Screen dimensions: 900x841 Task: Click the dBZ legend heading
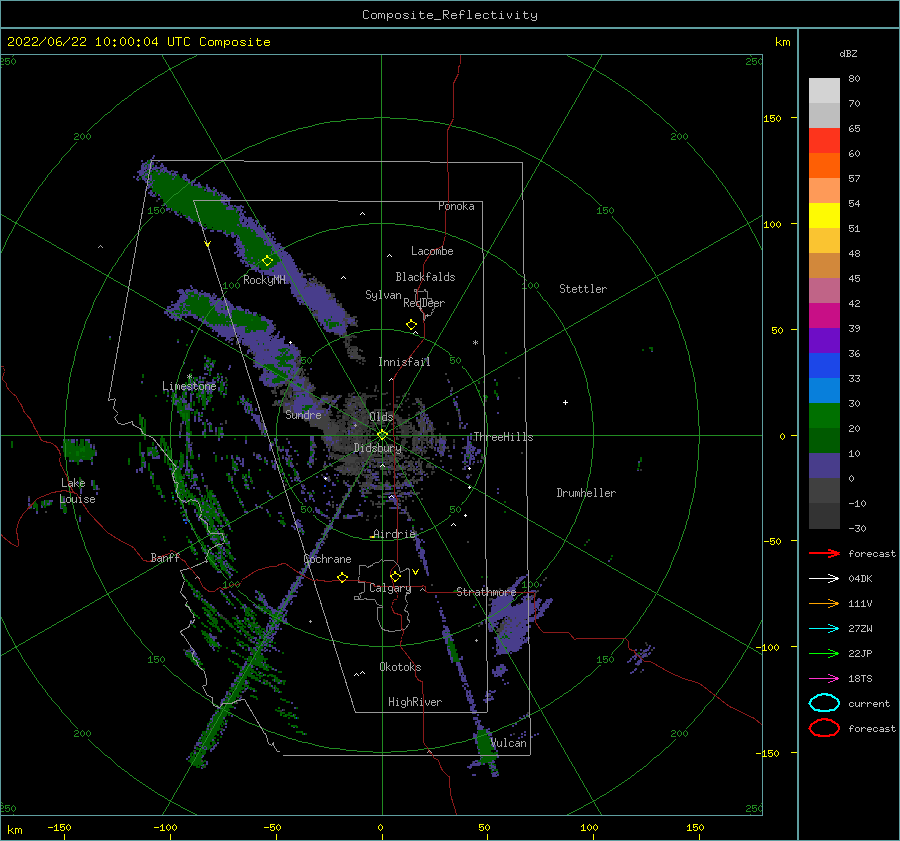pyautogui.click(x=848, y=53)
